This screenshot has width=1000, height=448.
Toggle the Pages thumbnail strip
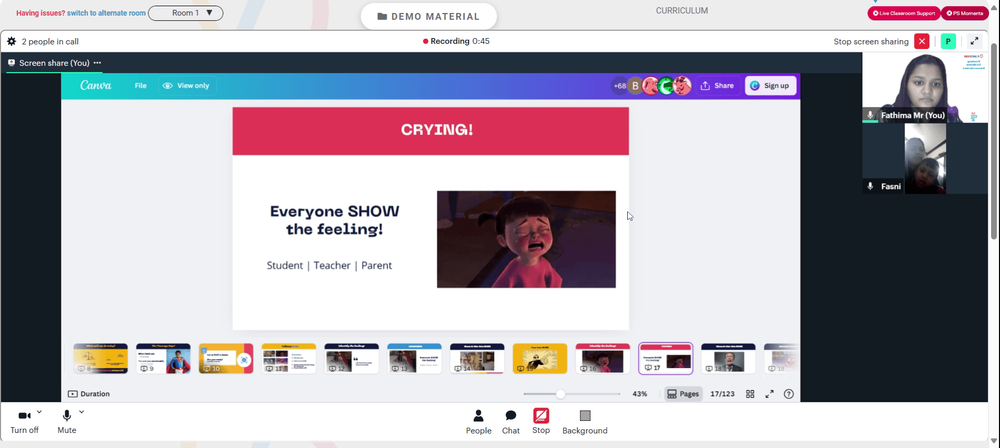(x=683, y=394)
